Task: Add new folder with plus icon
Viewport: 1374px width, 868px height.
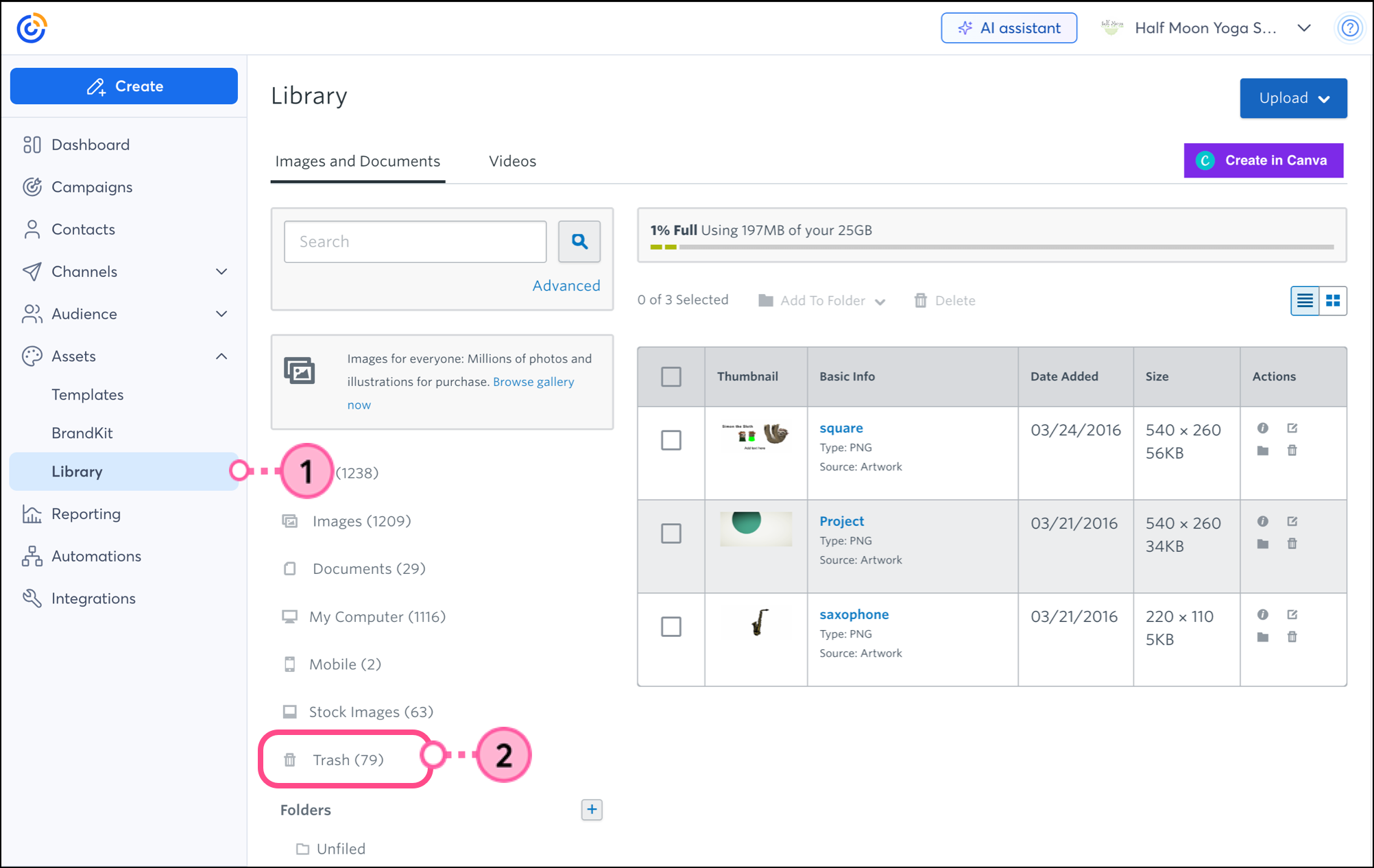Action: 592,809
